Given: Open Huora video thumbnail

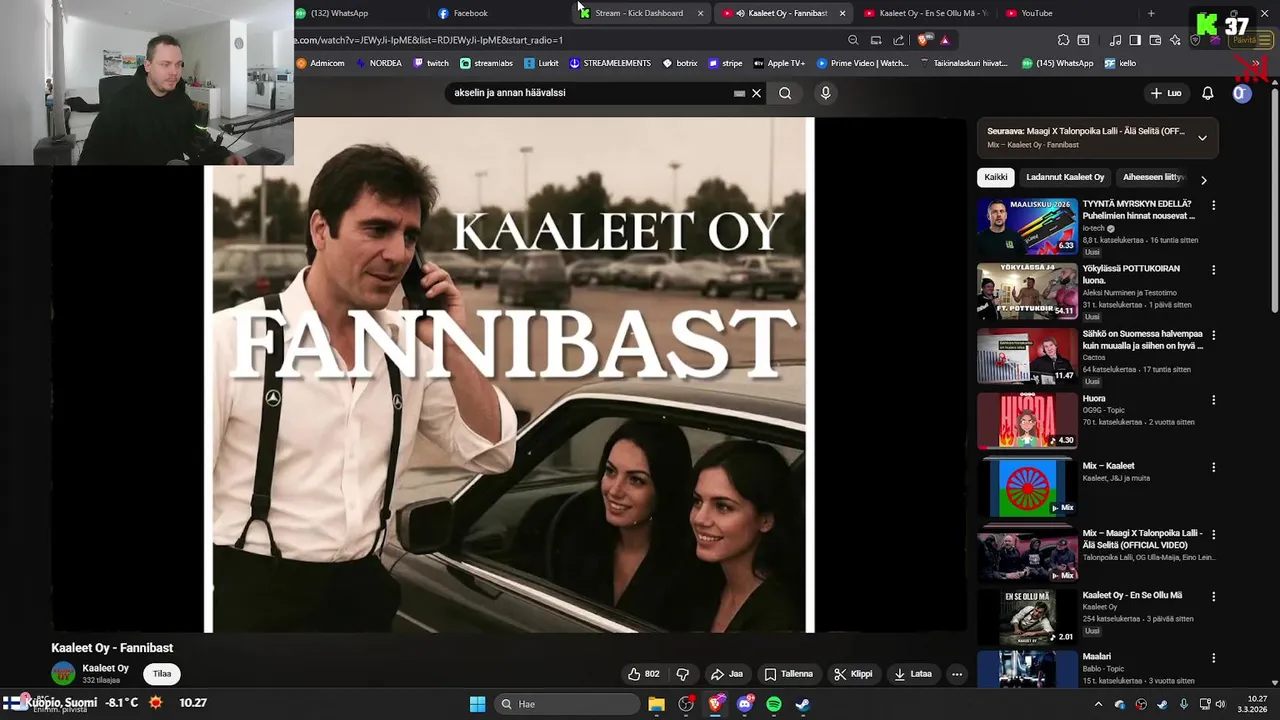Looking at the screenshot, I should [1027, 420].
